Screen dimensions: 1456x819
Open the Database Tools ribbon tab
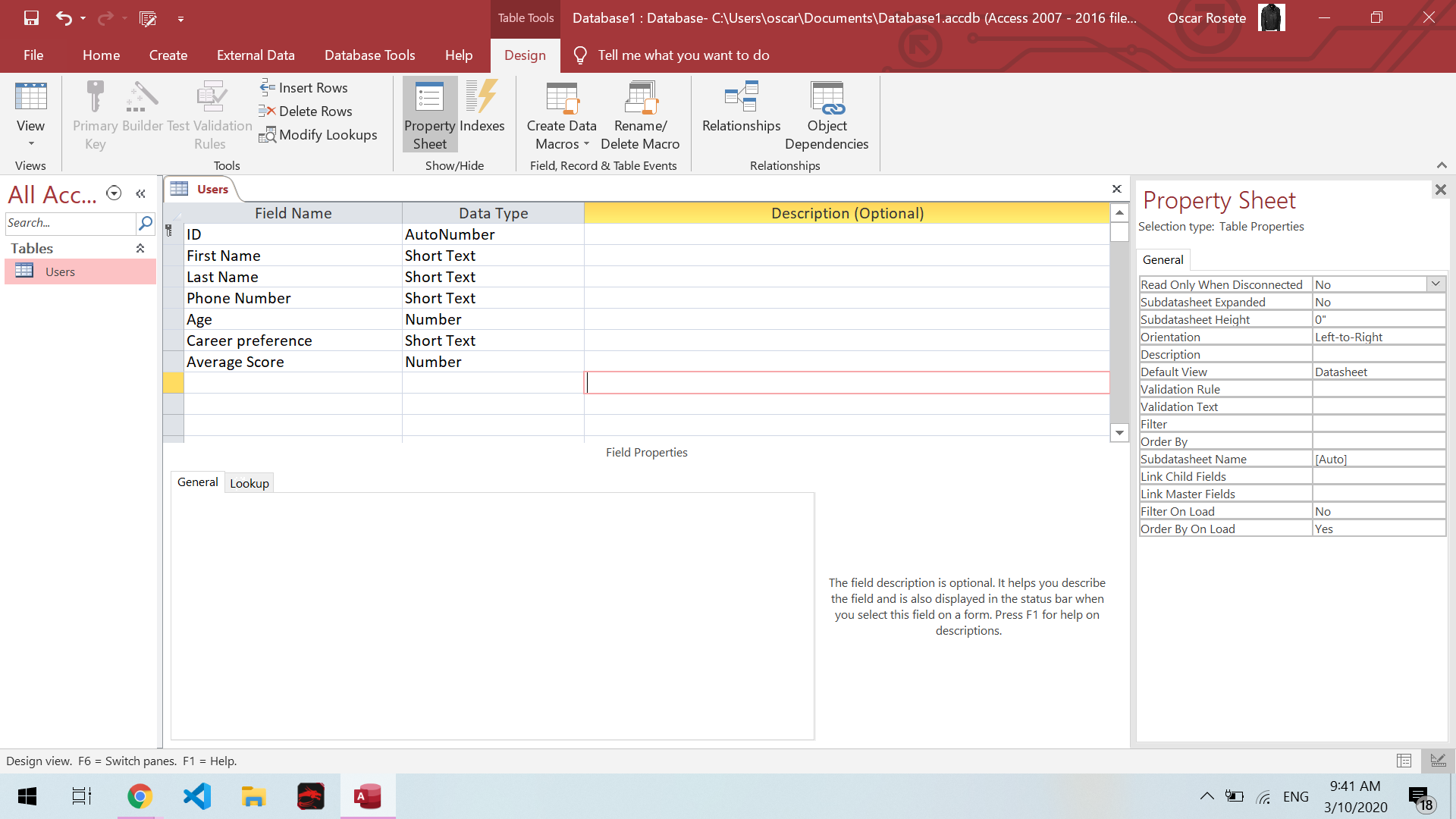pos(369,55)
